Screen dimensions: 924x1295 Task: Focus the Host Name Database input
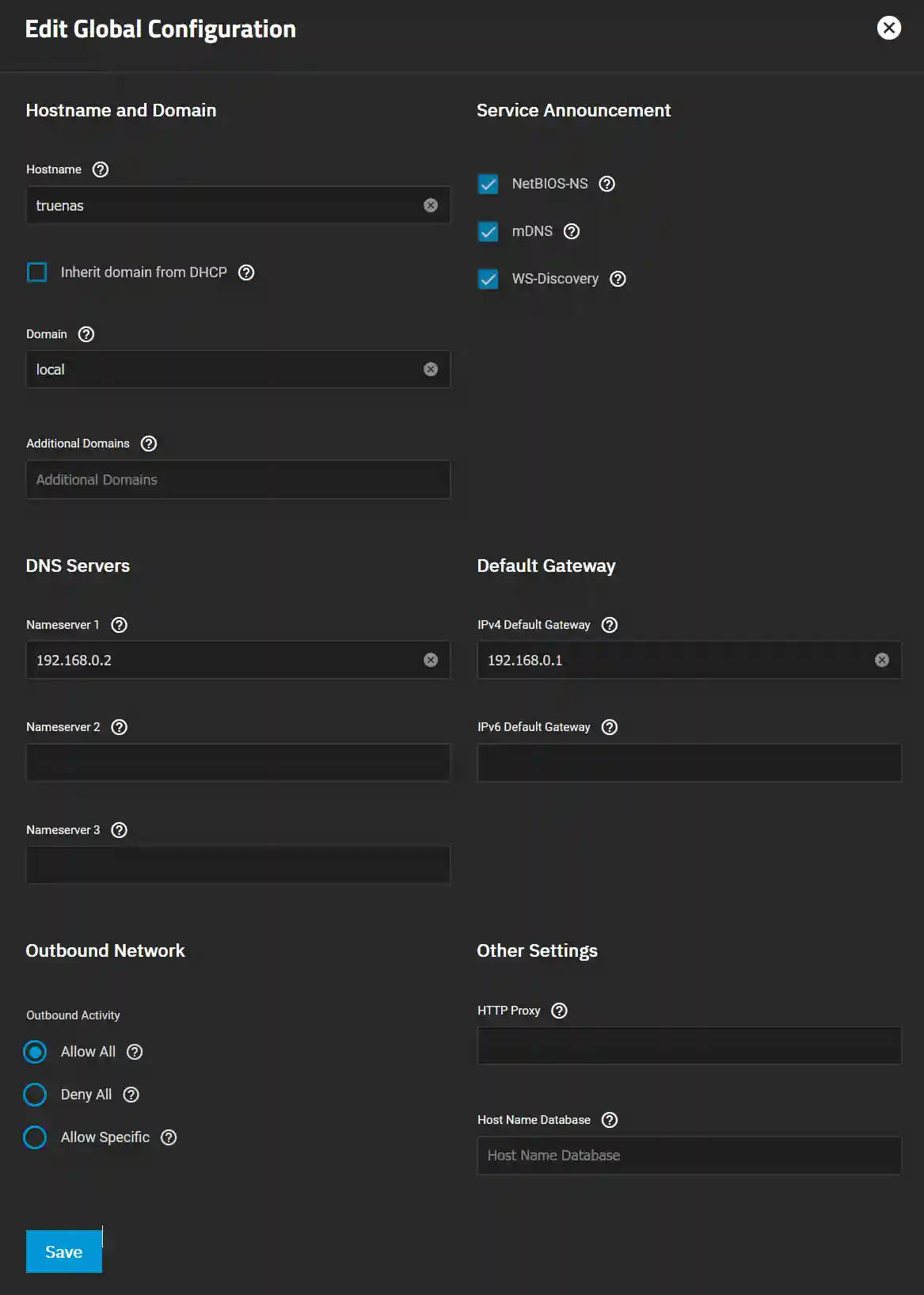pos(690,1156)
